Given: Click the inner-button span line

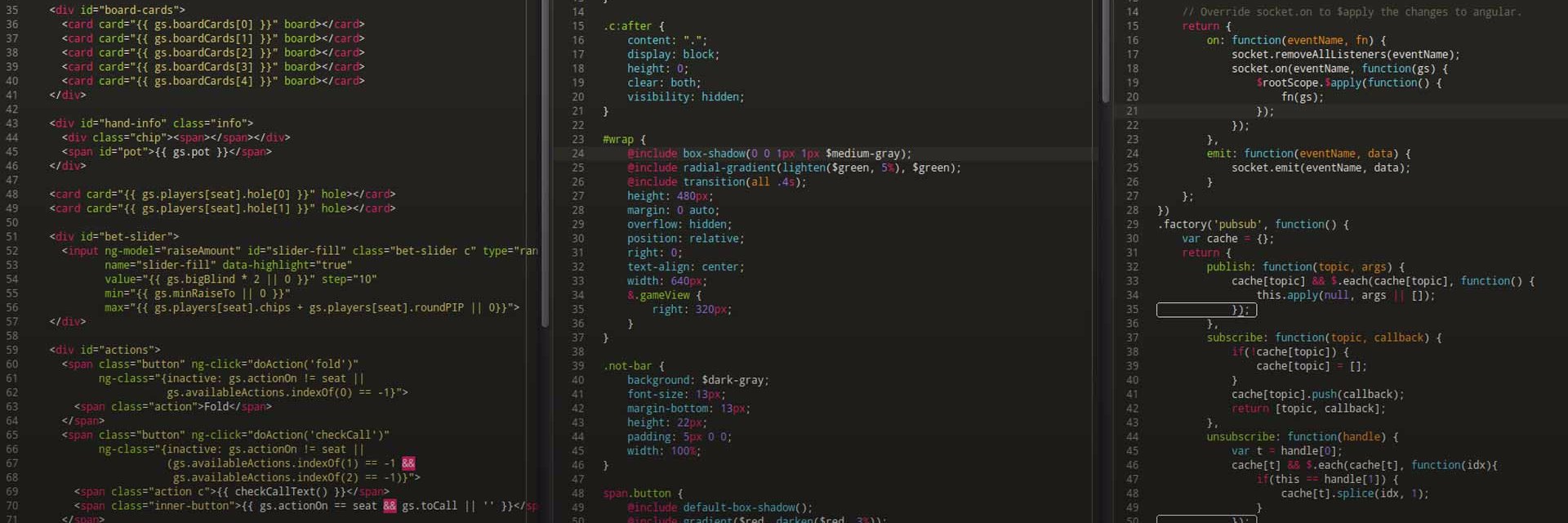Looking at the screenshot, I should tap(306, 506).
